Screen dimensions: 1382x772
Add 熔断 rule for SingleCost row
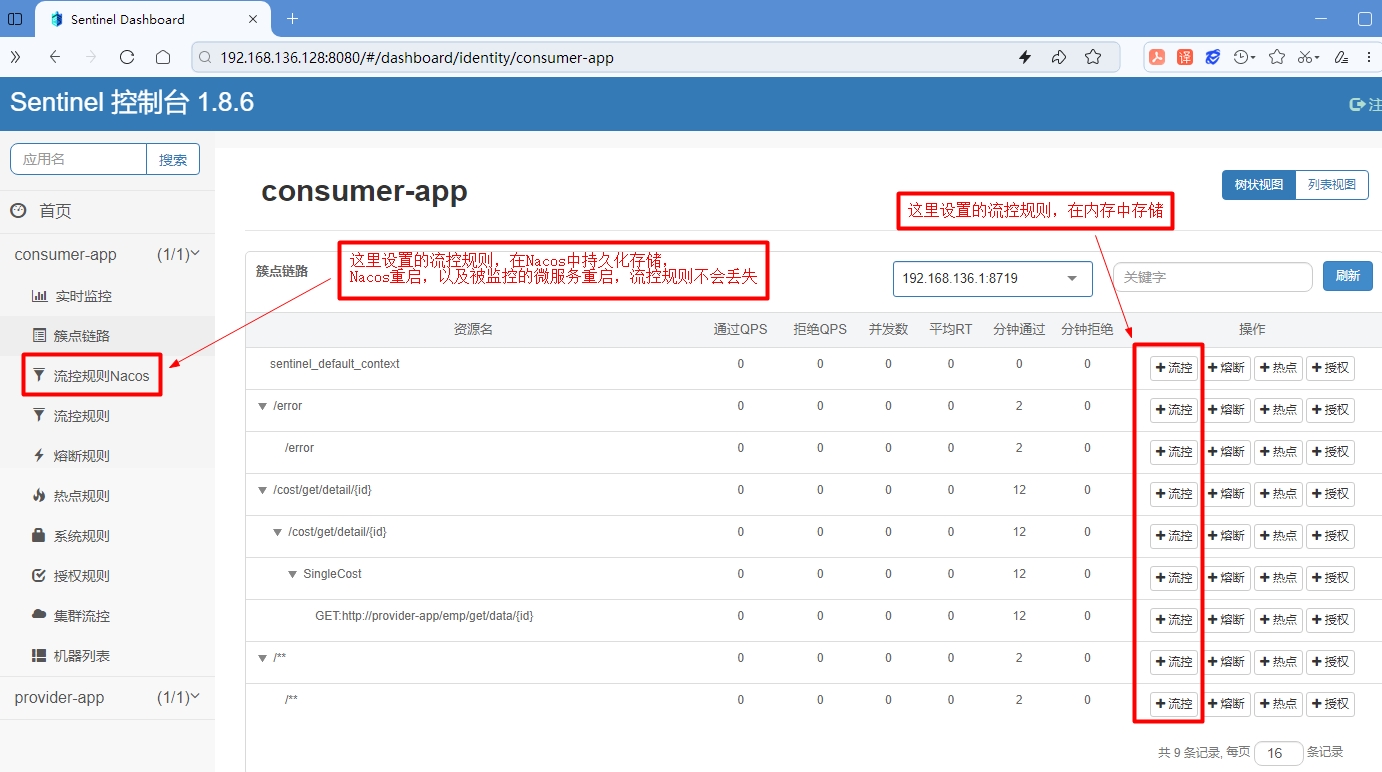(x=1226, y=578)
